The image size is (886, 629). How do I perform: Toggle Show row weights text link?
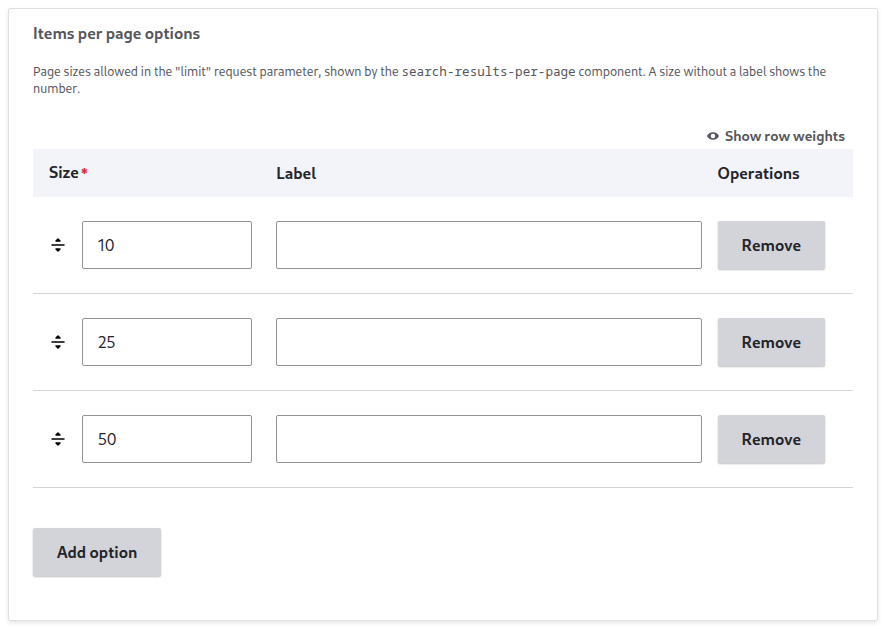784,136
